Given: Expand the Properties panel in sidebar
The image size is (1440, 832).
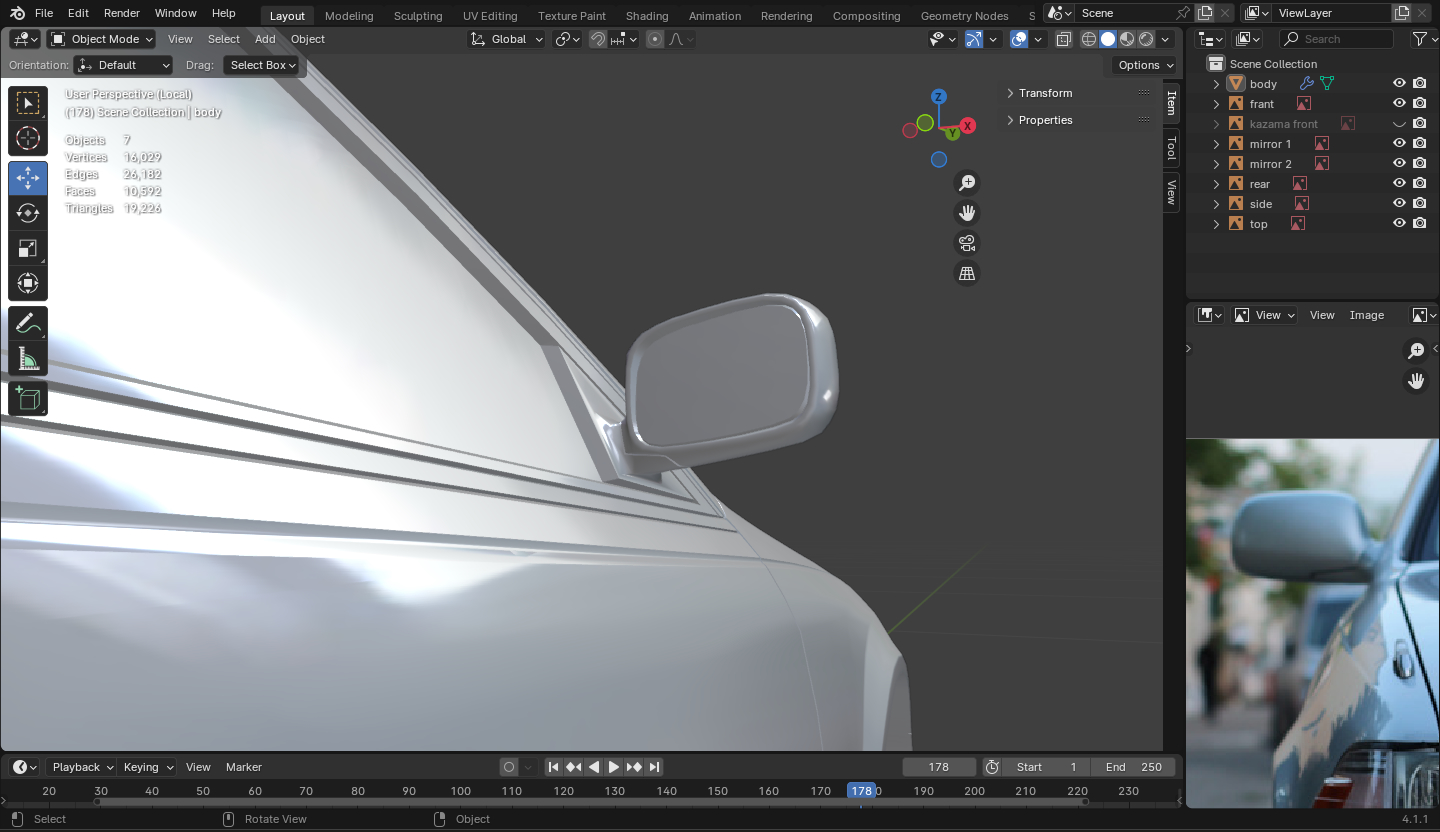Looking at the screenshot, I should [1079, 120].
